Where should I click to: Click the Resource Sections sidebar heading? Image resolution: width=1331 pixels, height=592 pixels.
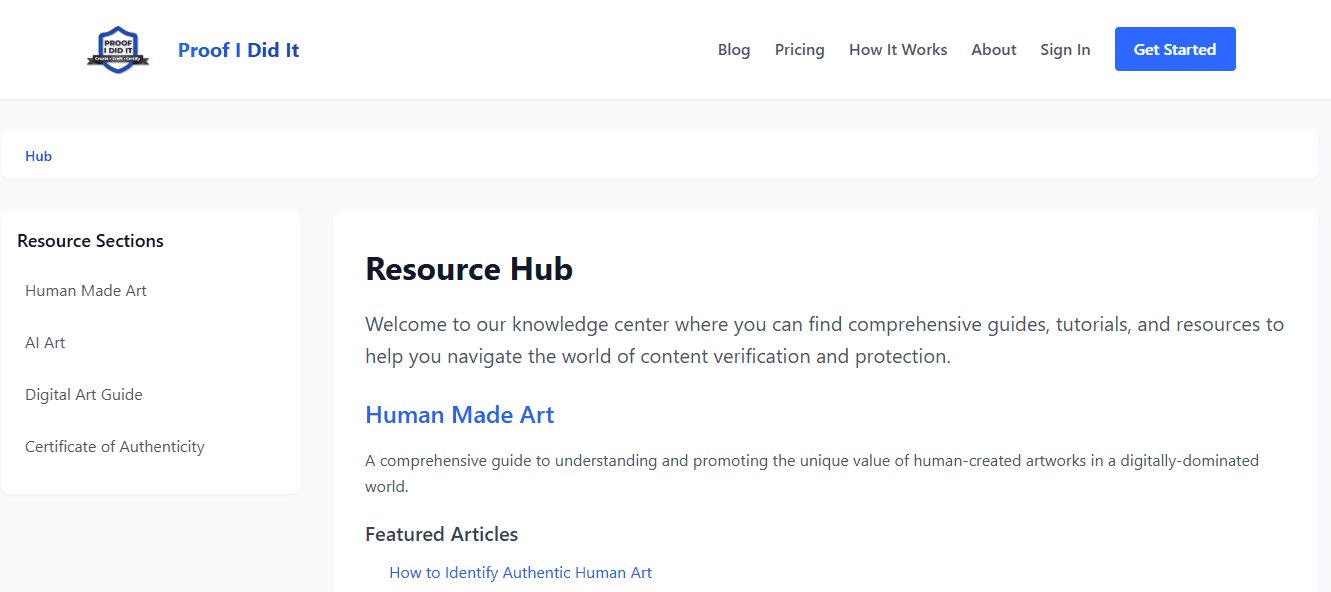click(x=90, y=241)
